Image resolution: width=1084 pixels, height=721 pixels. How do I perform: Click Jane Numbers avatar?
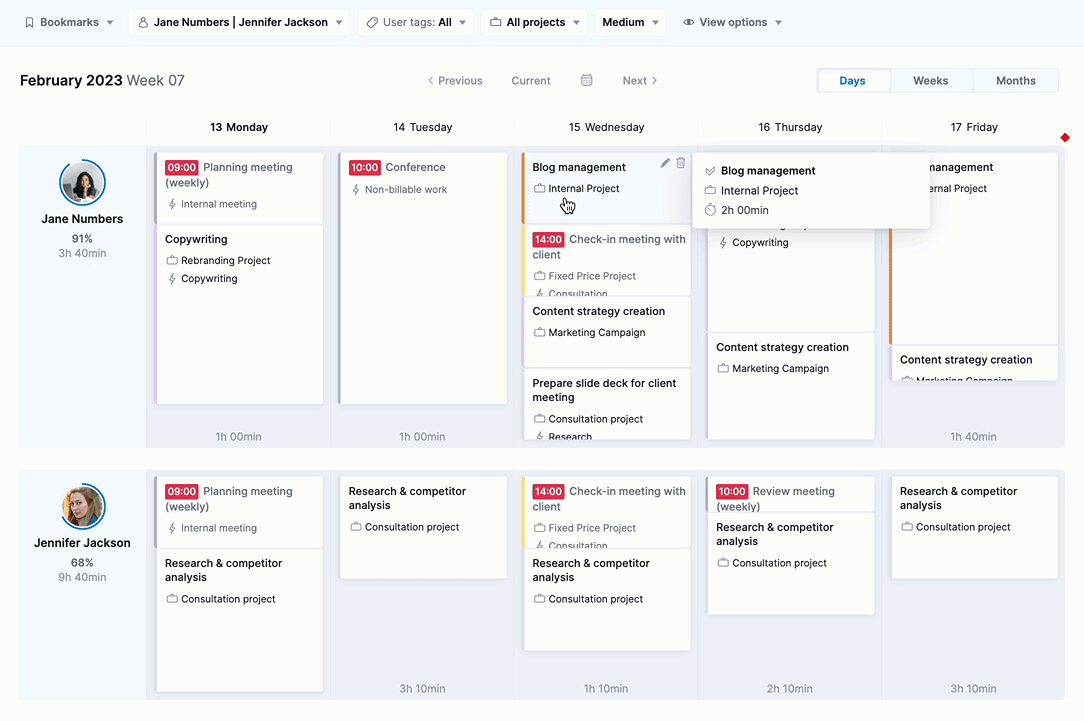pos(82,182)
